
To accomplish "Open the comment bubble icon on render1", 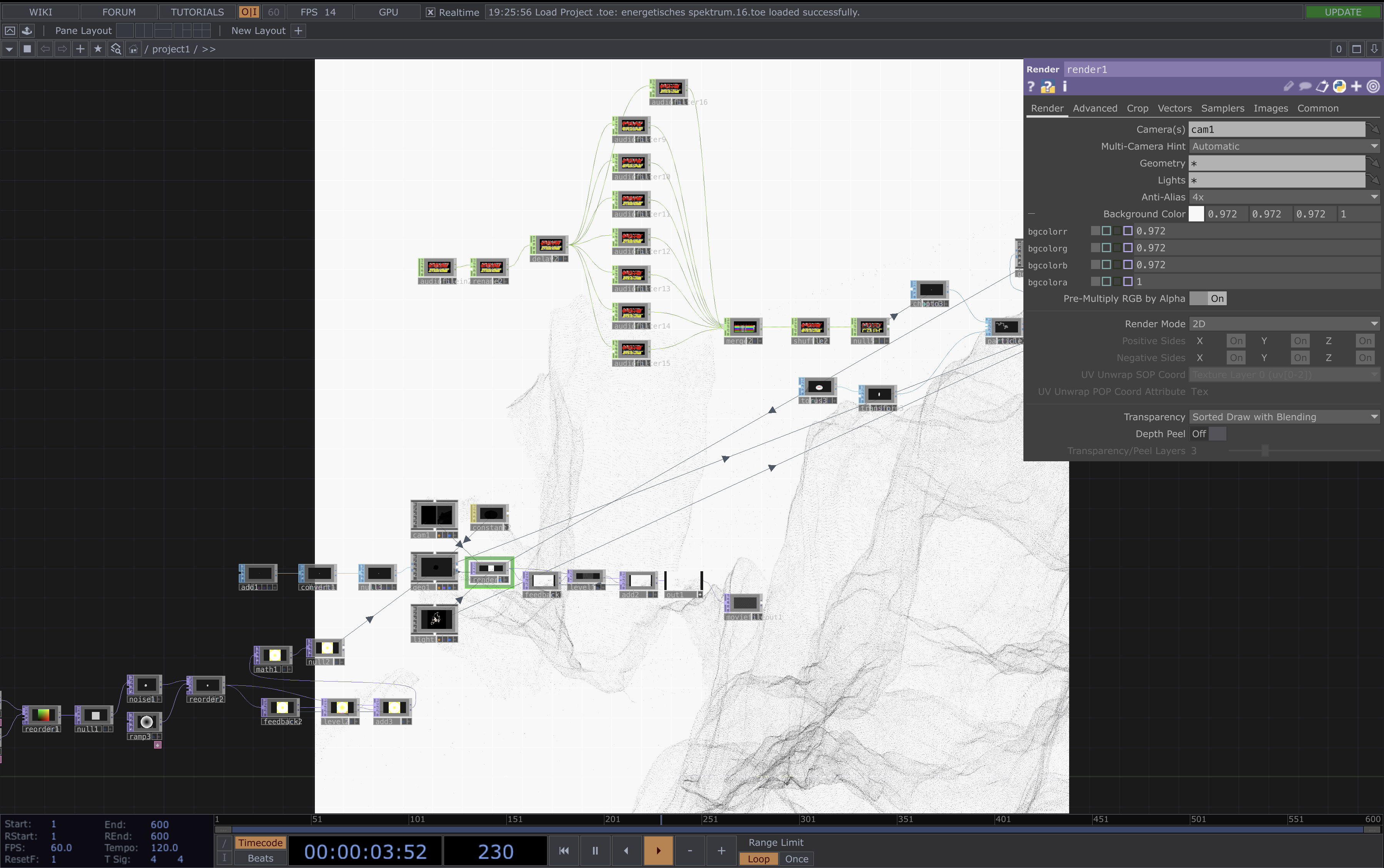I will 1305,86.
